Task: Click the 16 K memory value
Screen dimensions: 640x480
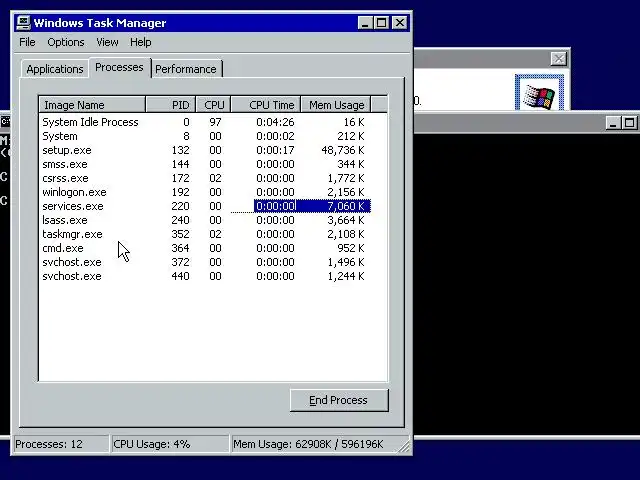Action: point(353,122)
